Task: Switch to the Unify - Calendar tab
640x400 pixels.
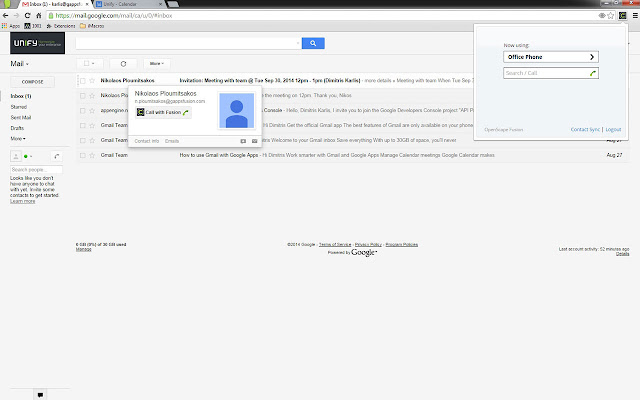Action: [x=127, y=4]
